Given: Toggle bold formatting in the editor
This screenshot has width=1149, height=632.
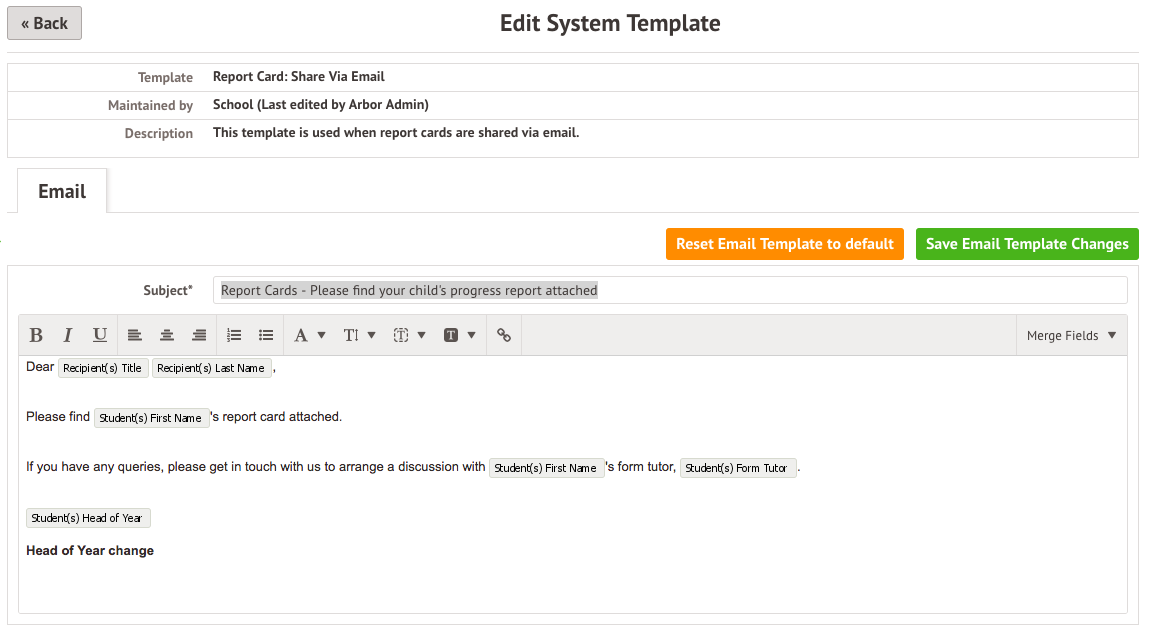Looking at the screenshot, I should click(x=36, y=336).
